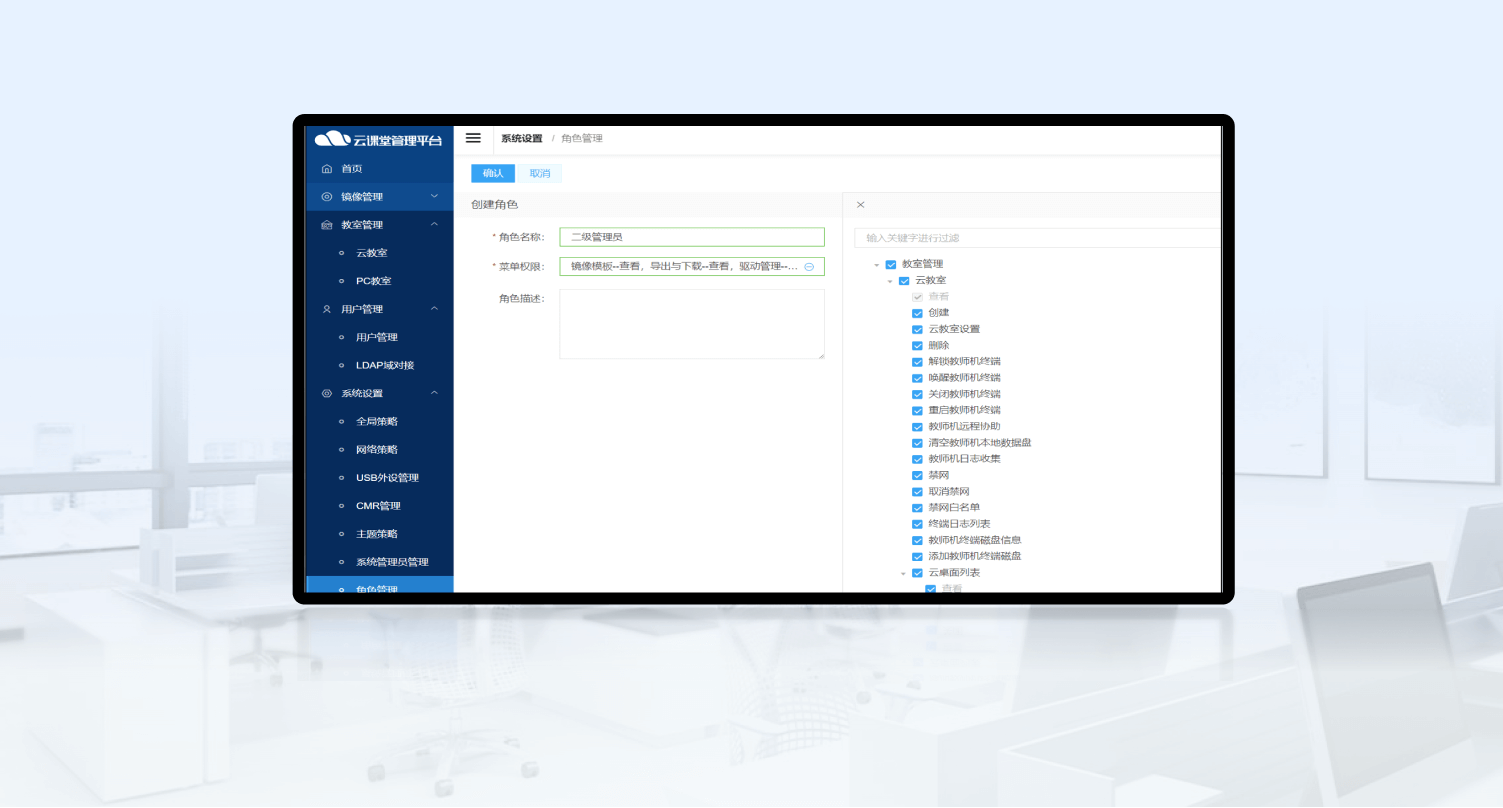Open the PC教室 sidebar menu item
The height and width of the screenshot is (808, 1503).
tap(373, 281)
